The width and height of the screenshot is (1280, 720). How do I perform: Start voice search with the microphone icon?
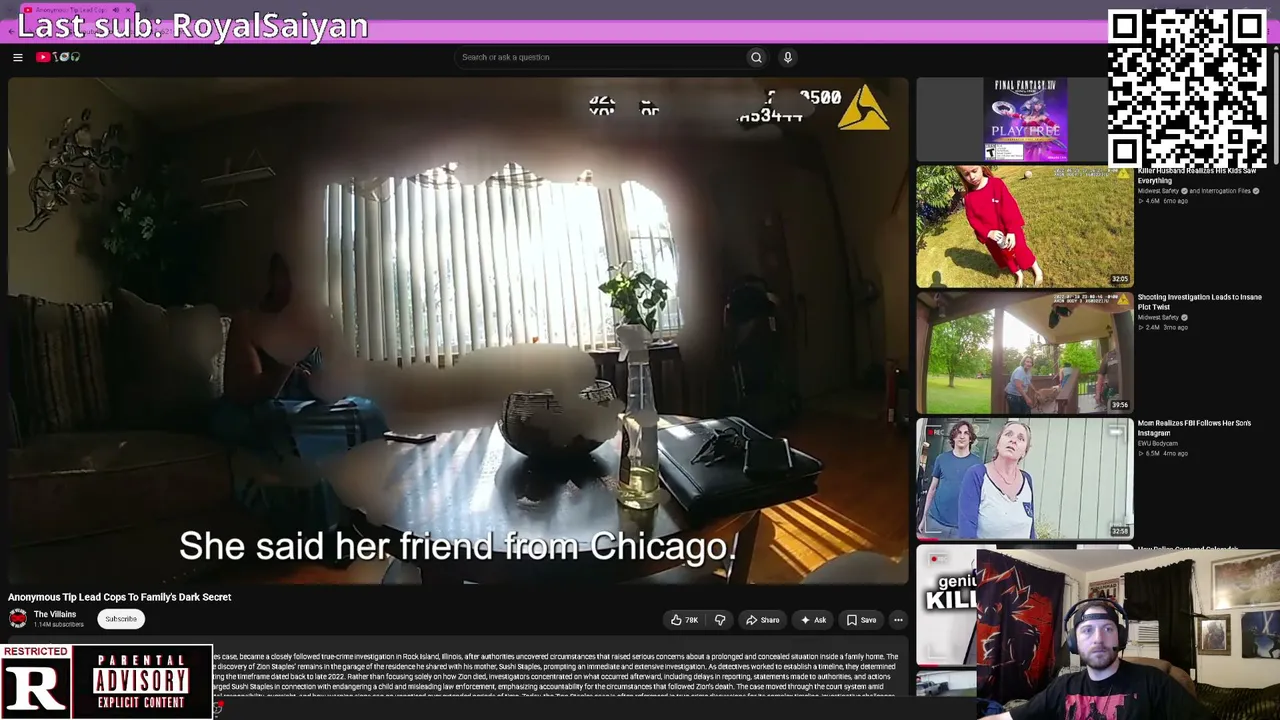(x=788, y=57)
